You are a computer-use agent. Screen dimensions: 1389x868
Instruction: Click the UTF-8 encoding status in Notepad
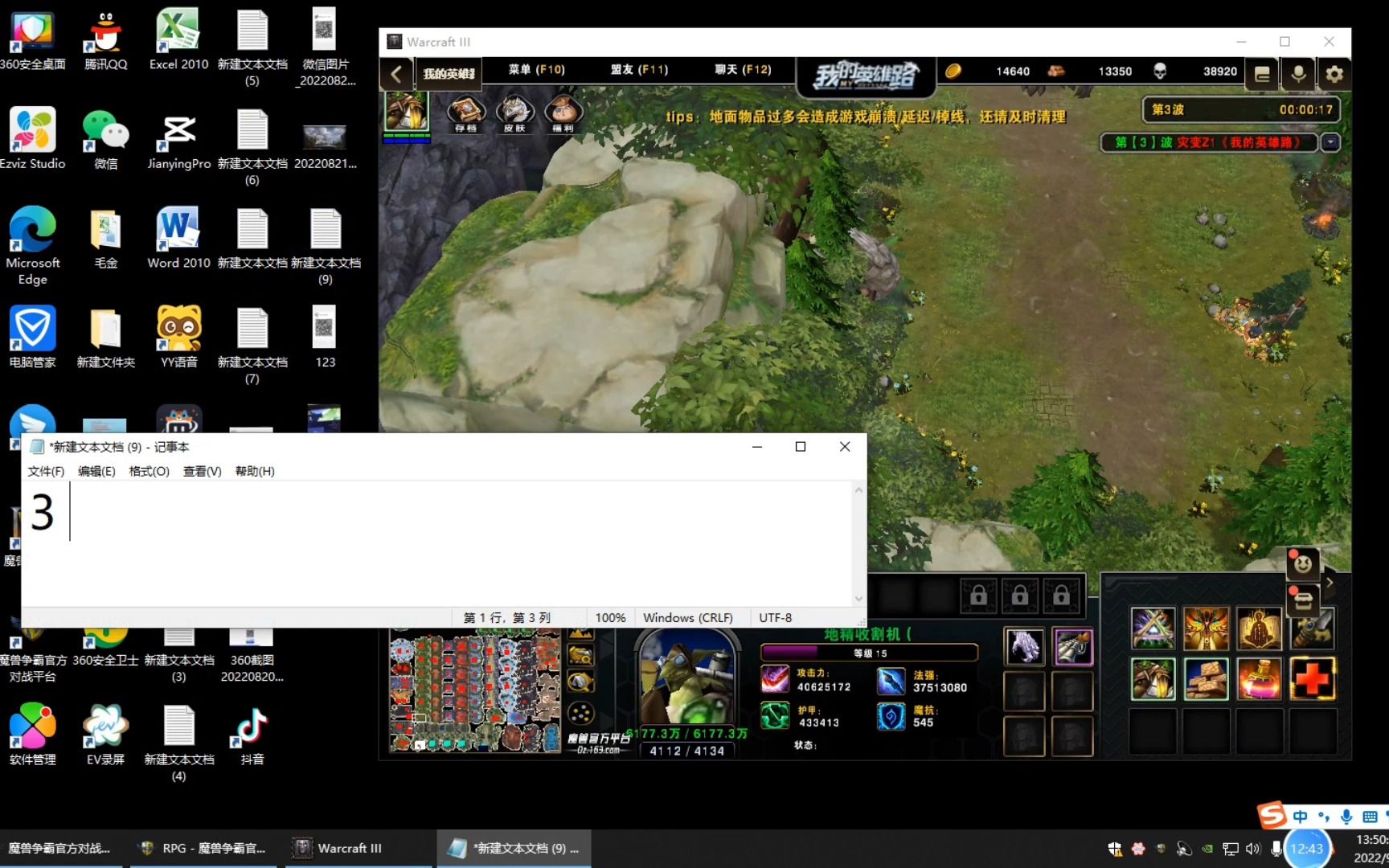click(x=775, y=617)
